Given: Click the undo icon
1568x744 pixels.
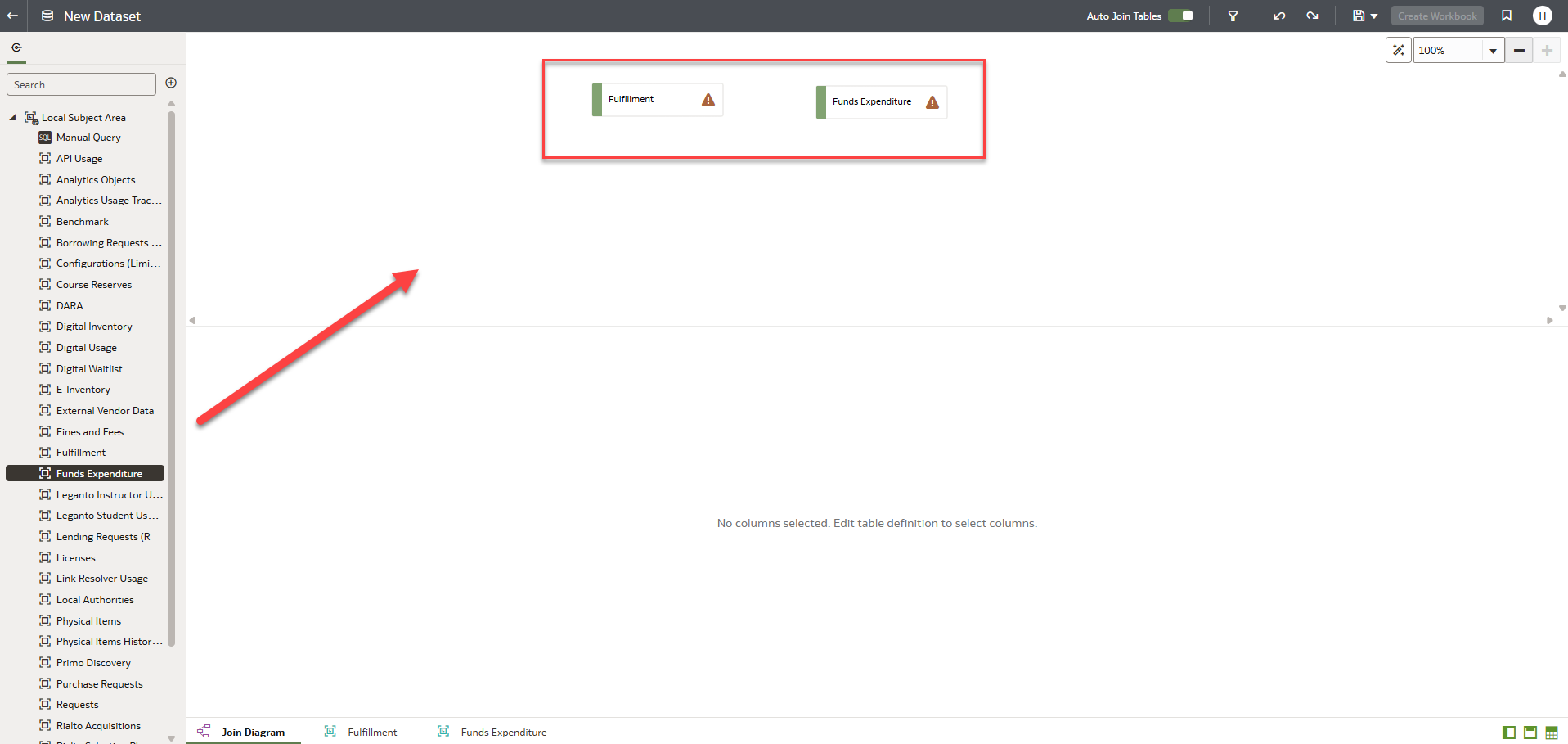Looking at the screenshot, I should pos(1279,16).
